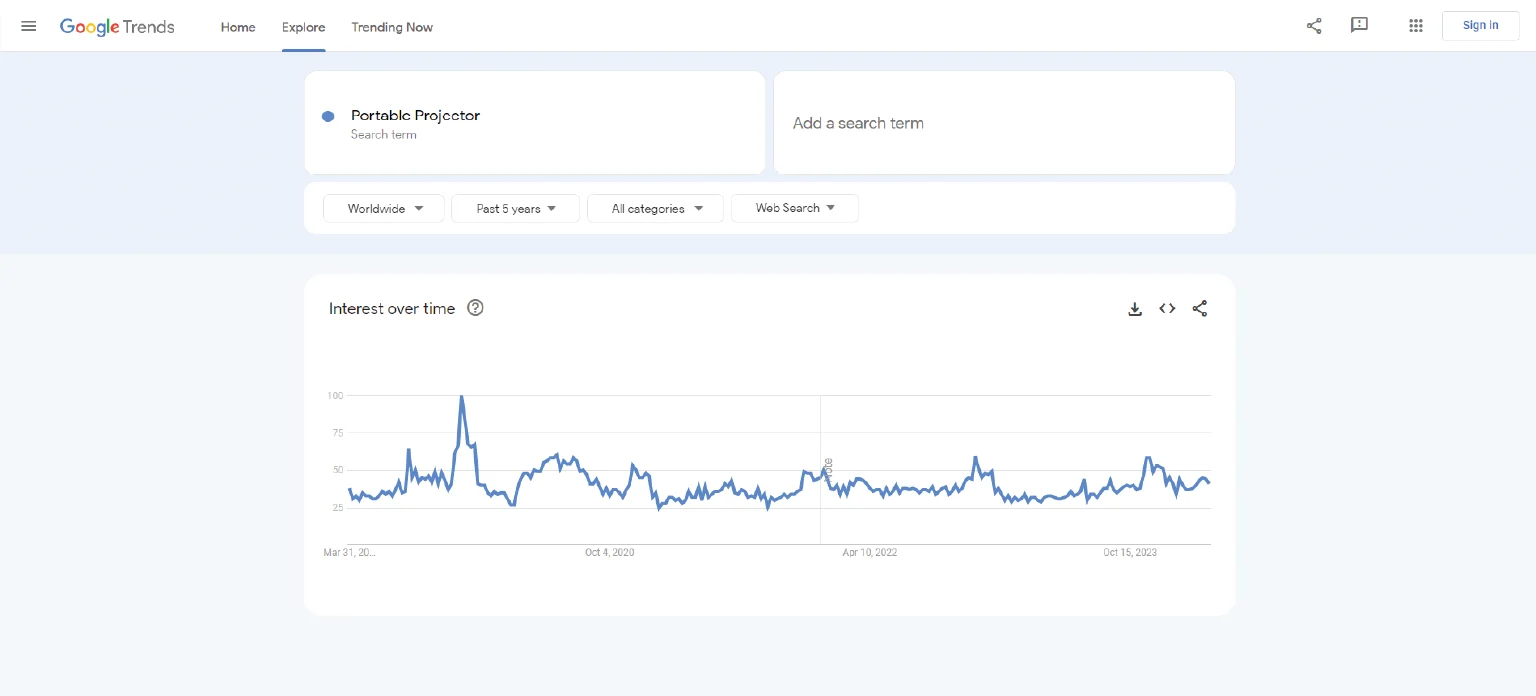The height and width of the screenshot is (696, 1536).
Task: Download the Interest over time data
Action: tap(1135, 309)
